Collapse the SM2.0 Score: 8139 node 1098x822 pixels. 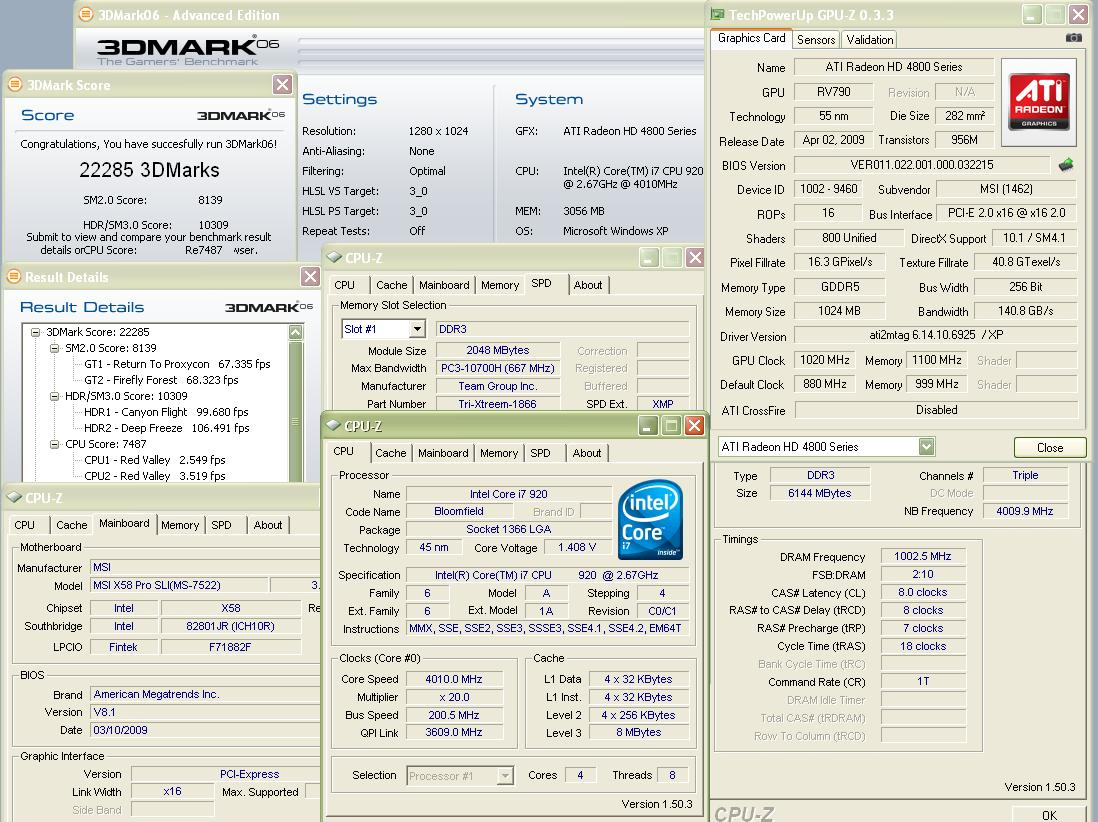tap(54, 349)
